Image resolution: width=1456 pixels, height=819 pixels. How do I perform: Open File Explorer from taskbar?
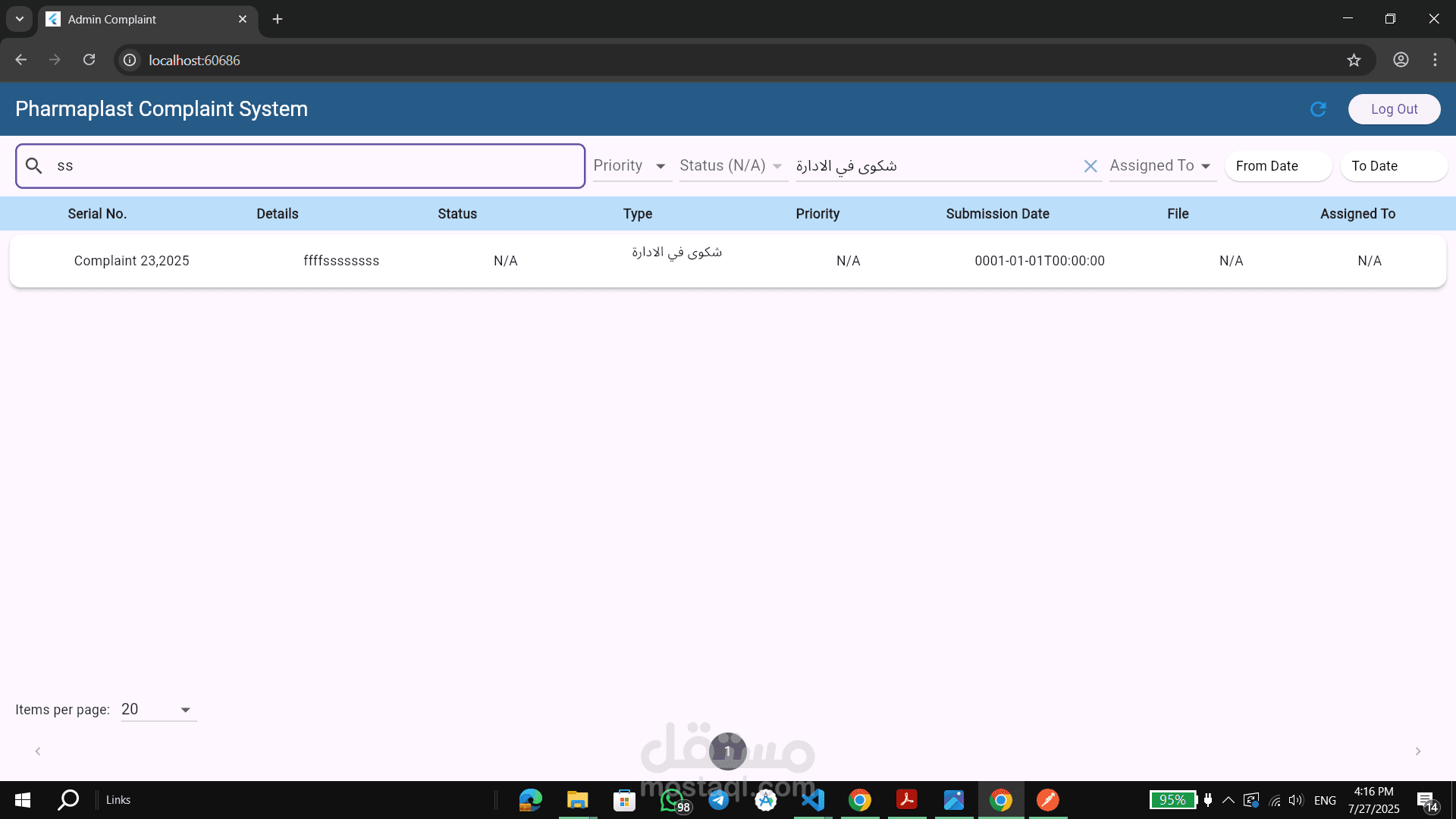click(578, 800)
